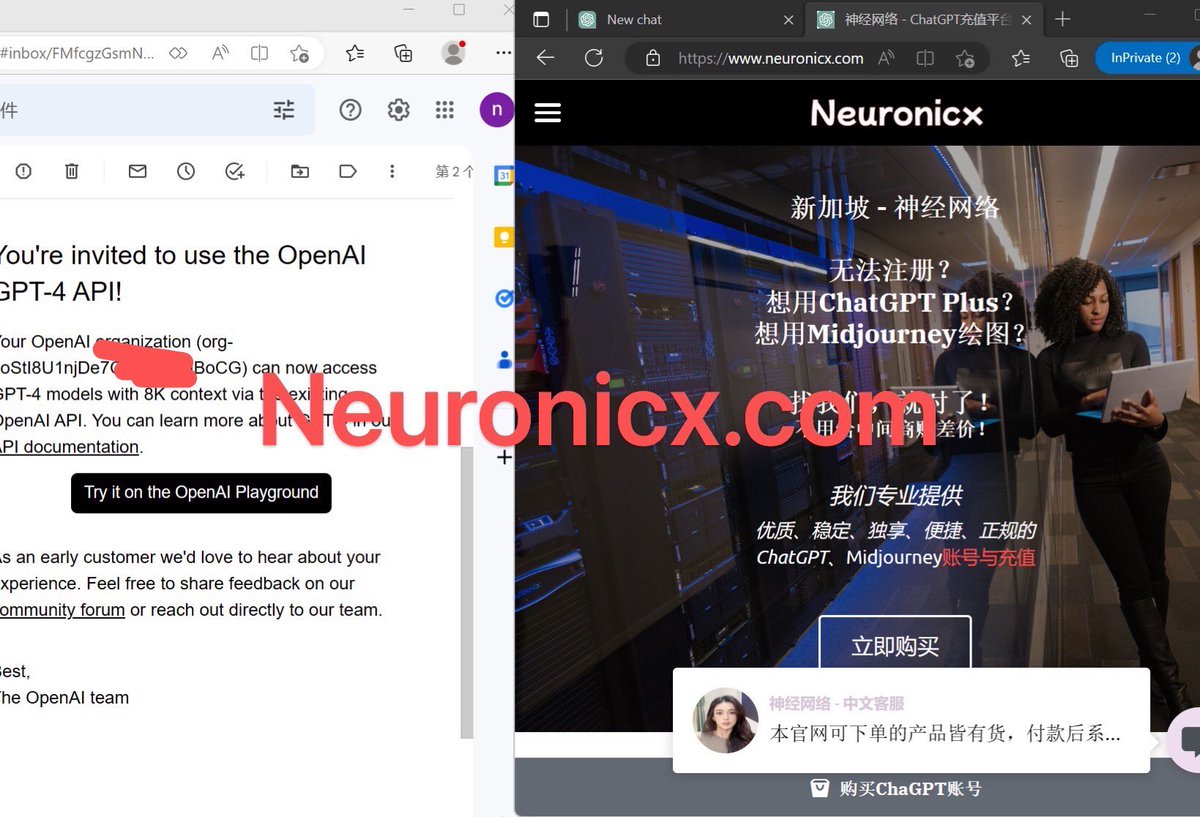The width and height of the screenshot is (1200, 817).
Task: Click Try it on the OpenAI Playground
Action: (200, 492)
